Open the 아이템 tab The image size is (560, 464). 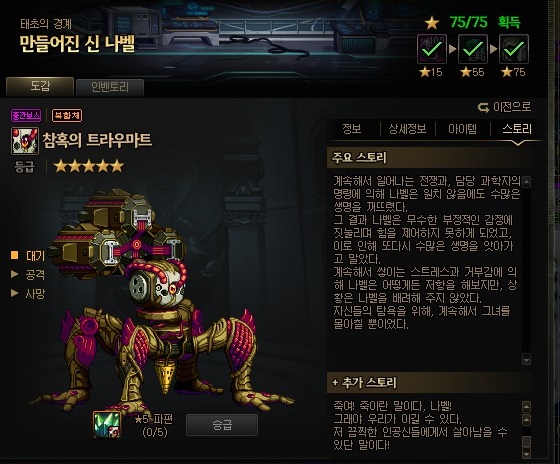click(462, 129)
